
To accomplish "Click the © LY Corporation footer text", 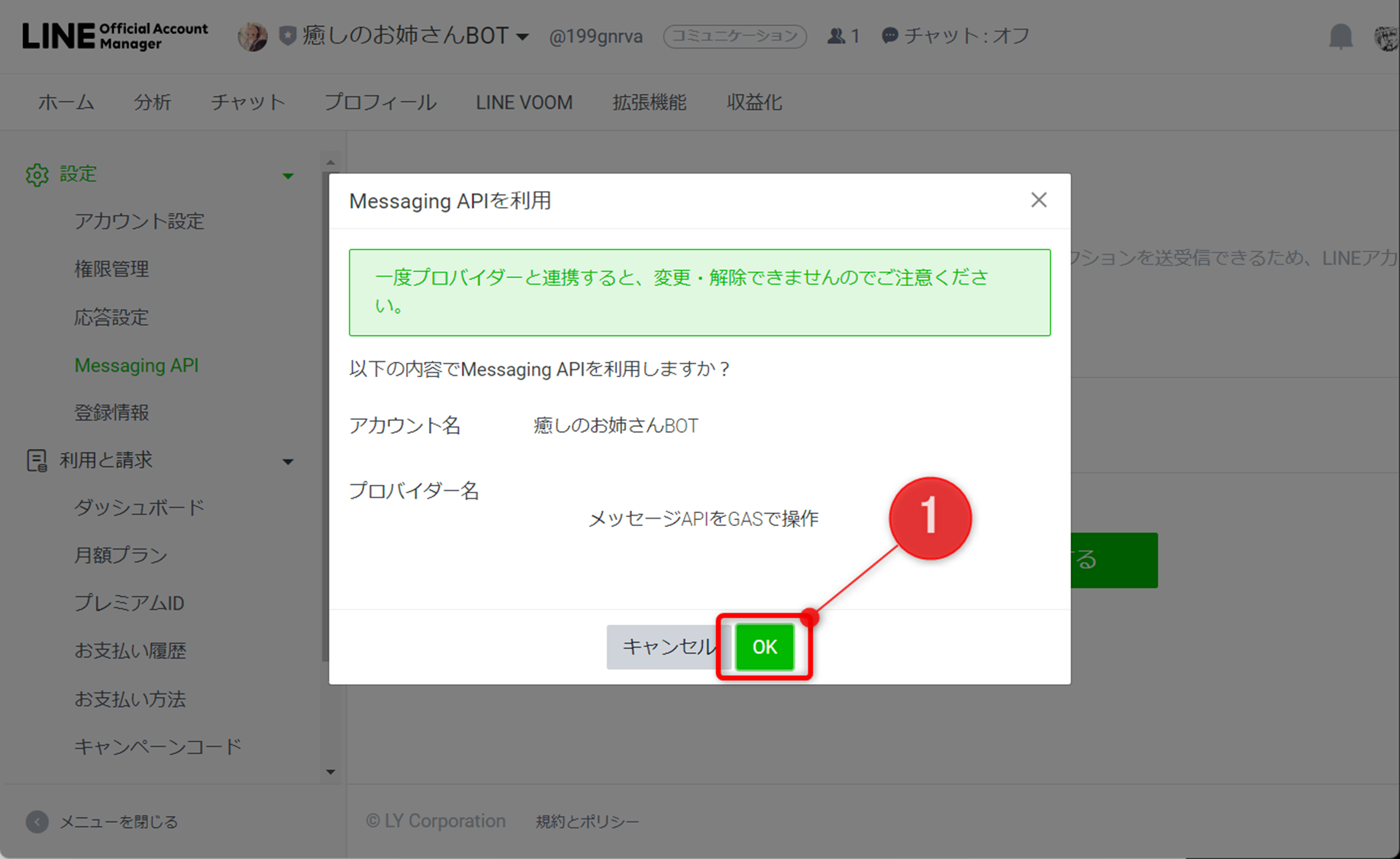I will click(x=435, y=821).
